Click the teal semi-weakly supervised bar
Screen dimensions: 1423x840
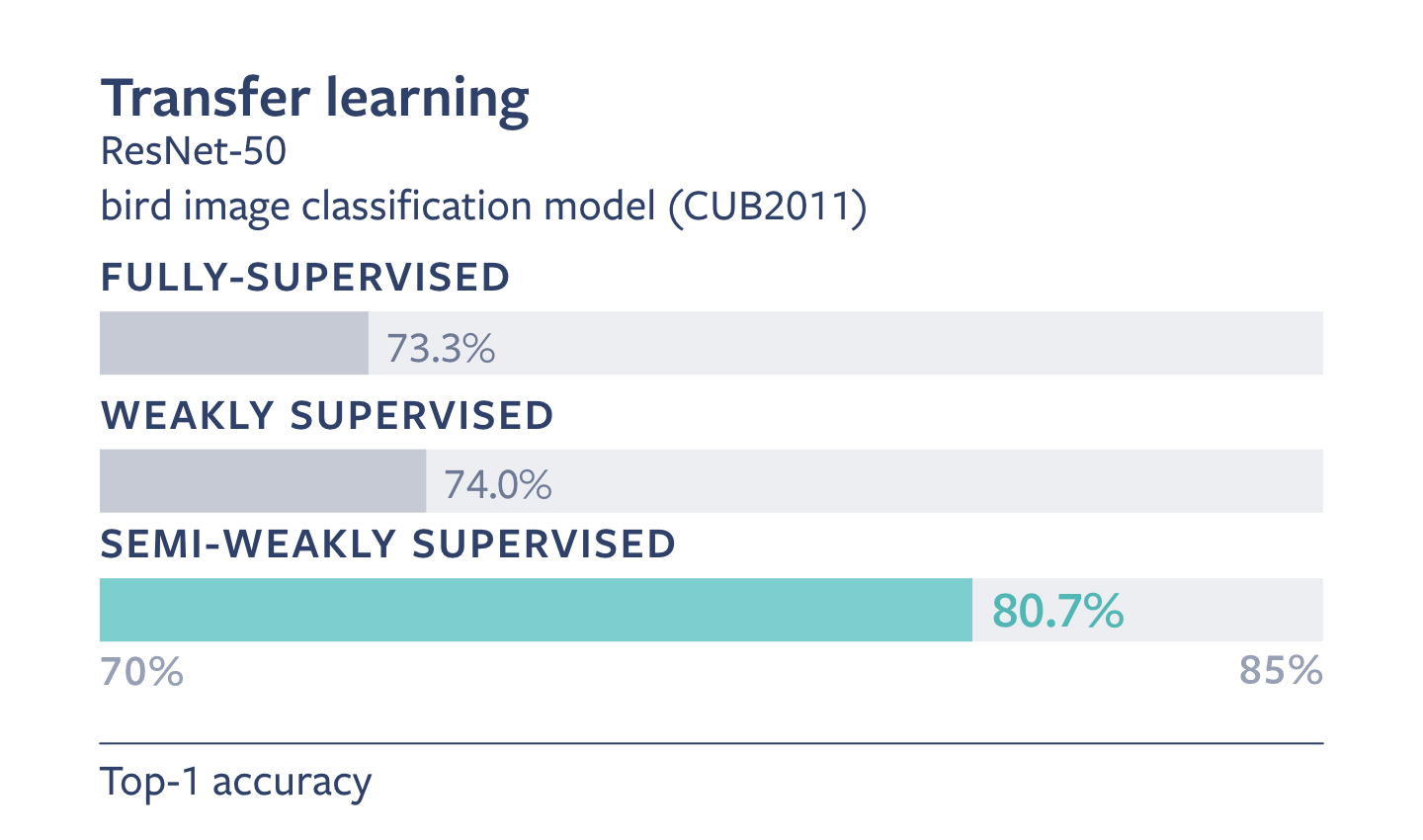(x=536, y=610)
